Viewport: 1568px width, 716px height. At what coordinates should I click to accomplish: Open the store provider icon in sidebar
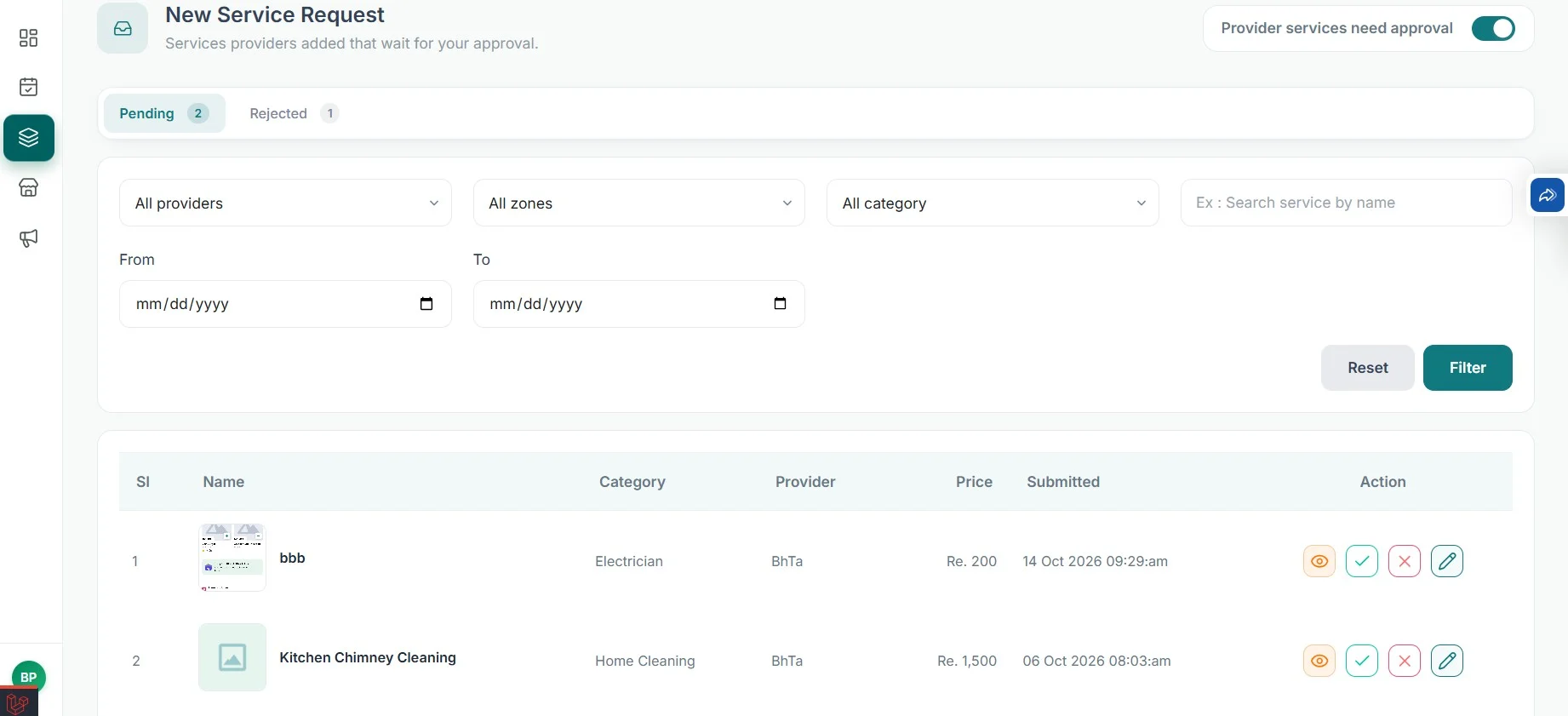tap(28, 187)
